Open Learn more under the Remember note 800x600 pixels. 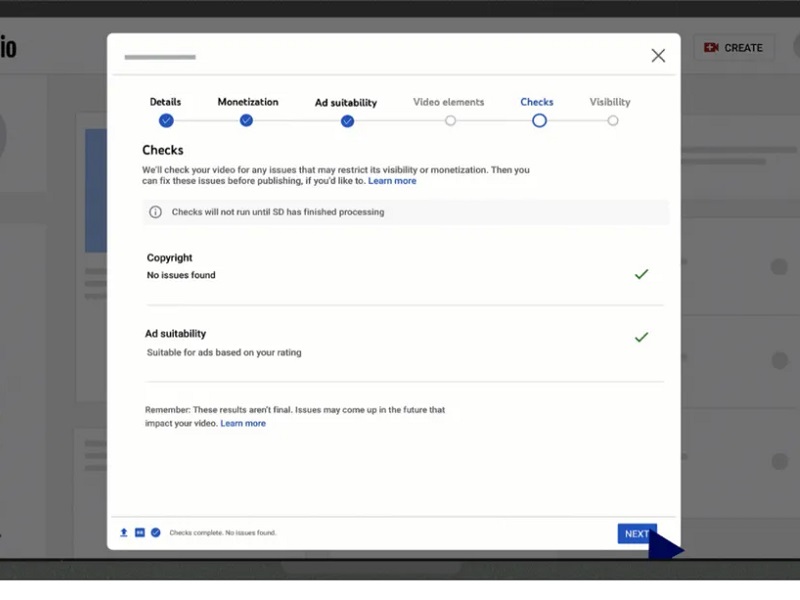243,423
